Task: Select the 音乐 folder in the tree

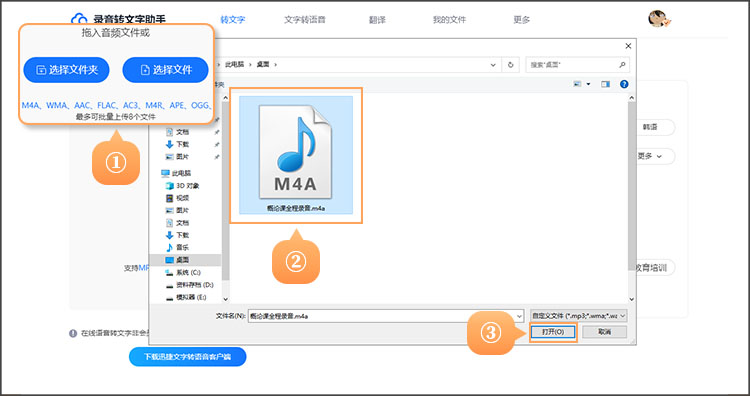Action: coord(177,248)
